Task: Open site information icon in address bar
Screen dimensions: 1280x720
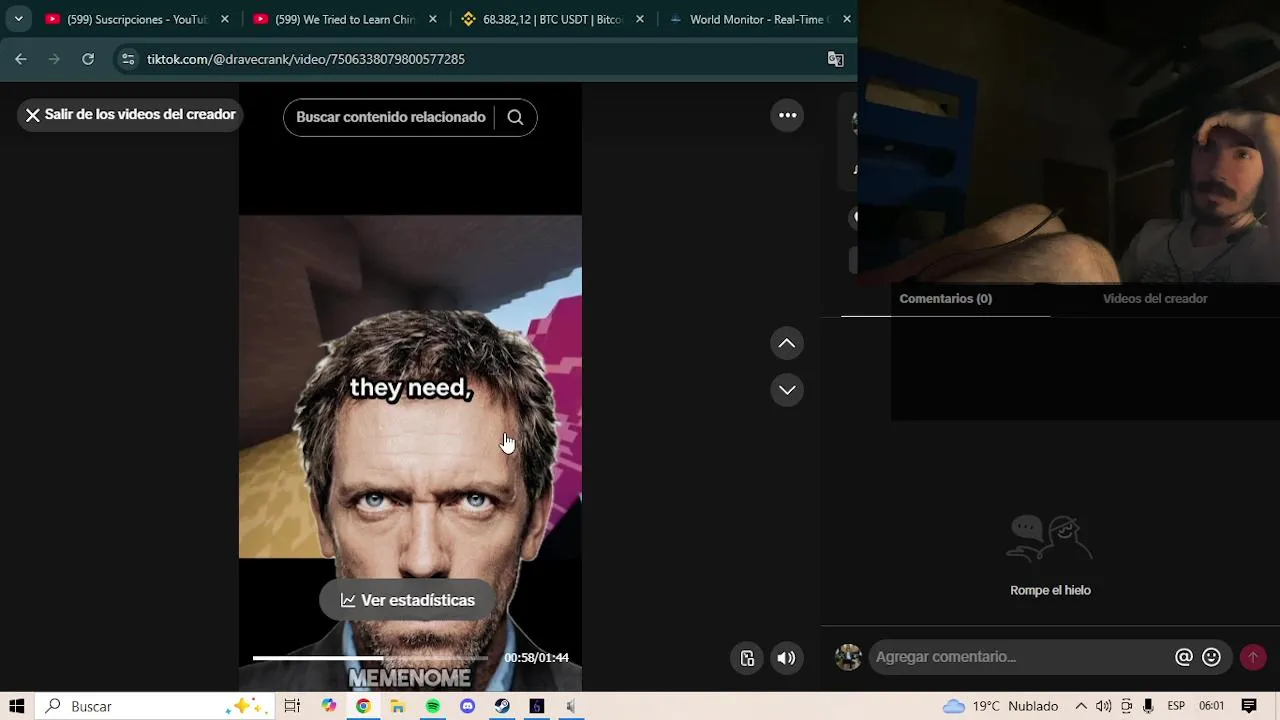Action: tap(127, 59)
